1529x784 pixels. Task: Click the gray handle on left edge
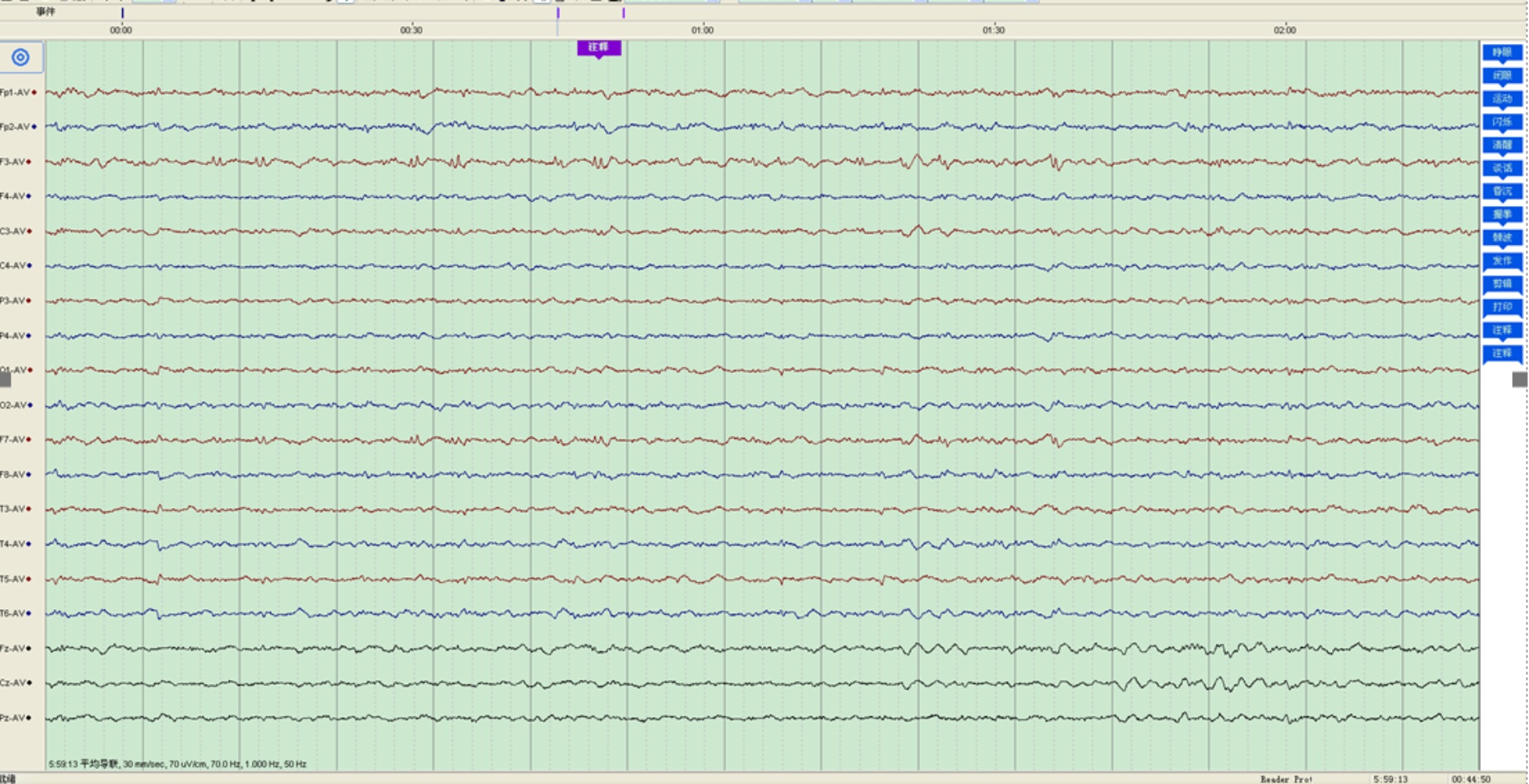click(6, 379)
